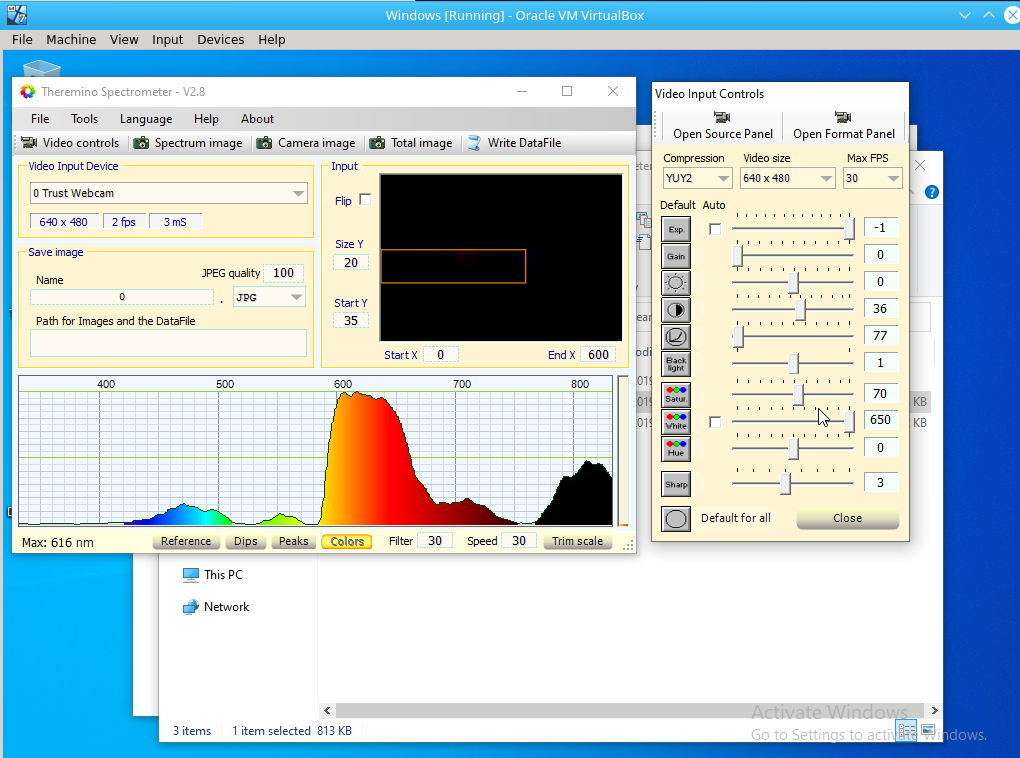This screenshot has height=758, width=1020.
Task: Open Source Panel in Video Input Controls
Action: (723, 126)
